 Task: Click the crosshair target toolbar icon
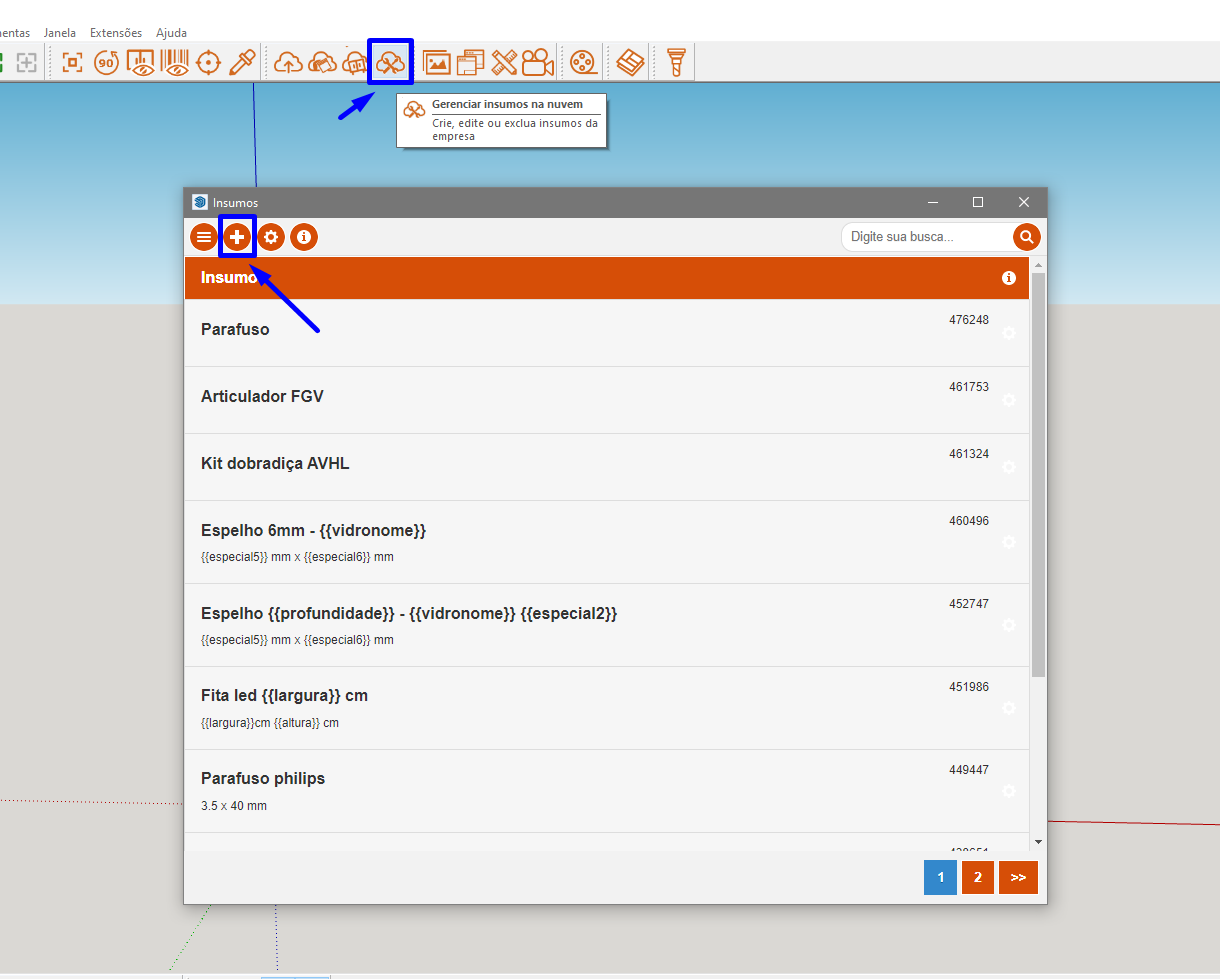(x=208, y=63)
